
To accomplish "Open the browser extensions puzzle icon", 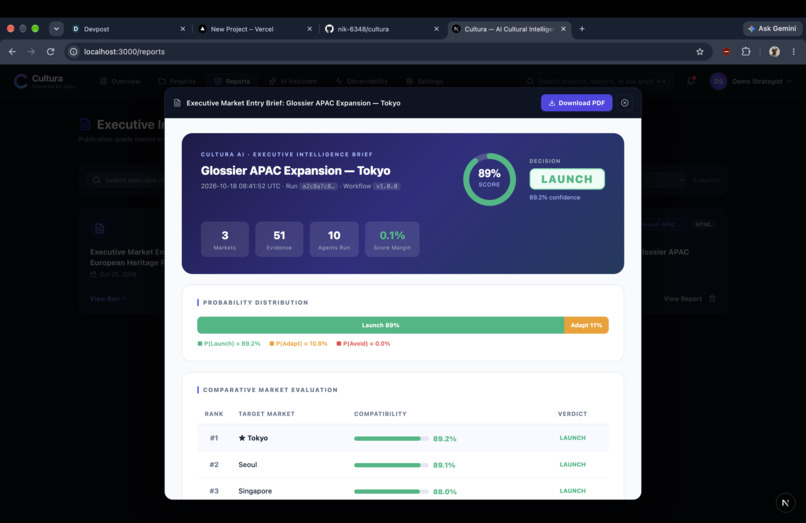I will point(746,51).
